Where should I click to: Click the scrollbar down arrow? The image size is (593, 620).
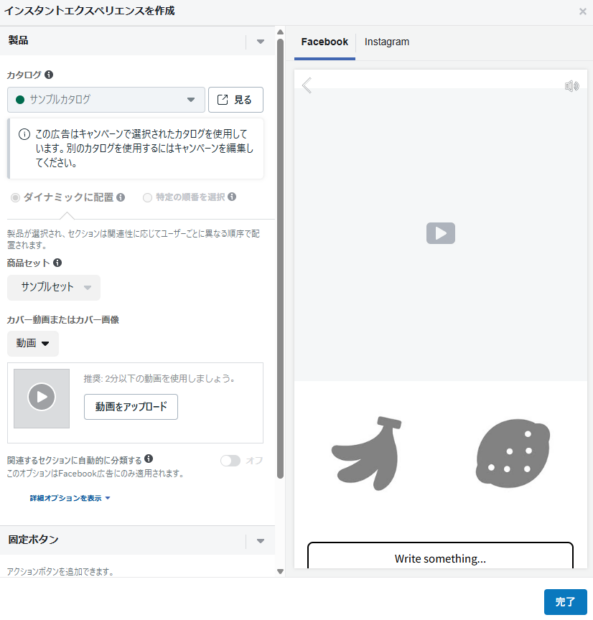(x=280, y=571)
